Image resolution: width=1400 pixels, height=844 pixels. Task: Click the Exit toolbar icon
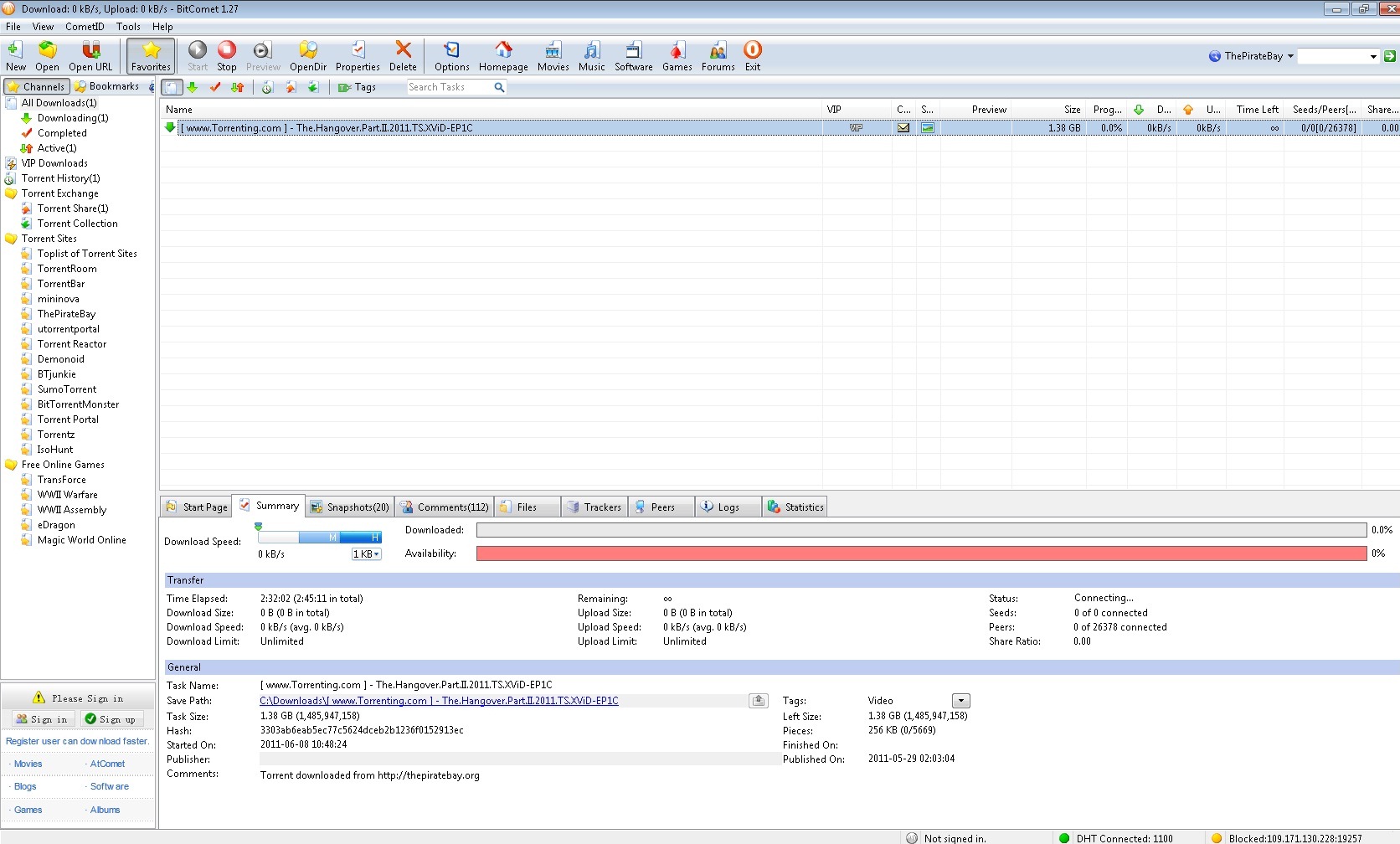coord(753,56)
